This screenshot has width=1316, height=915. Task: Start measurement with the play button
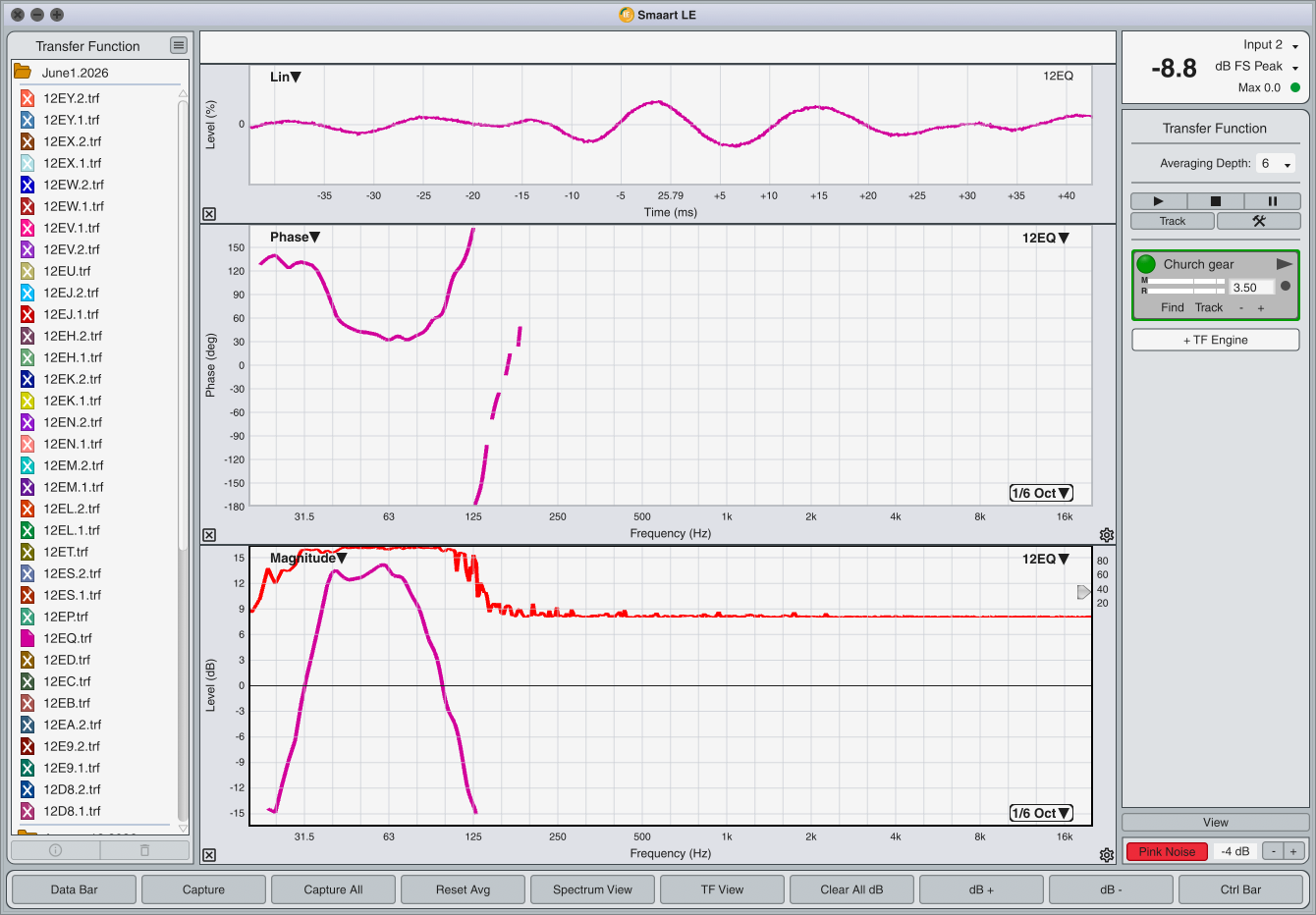(x=1158, y=201)
